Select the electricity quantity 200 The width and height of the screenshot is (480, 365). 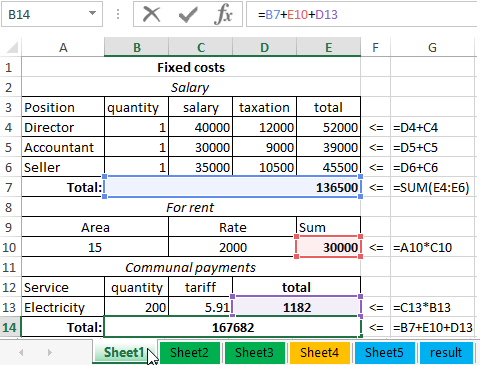pyautogui.click(x=136, y=307)
